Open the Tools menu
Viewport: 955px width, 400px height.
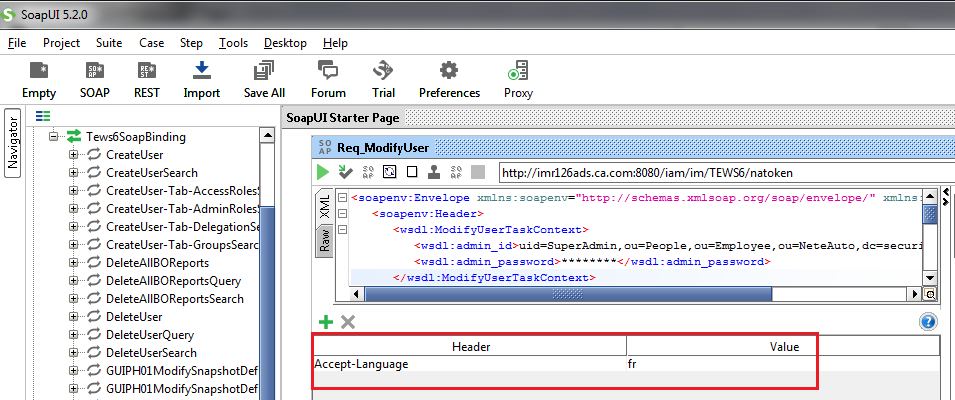tap(233, 43)
